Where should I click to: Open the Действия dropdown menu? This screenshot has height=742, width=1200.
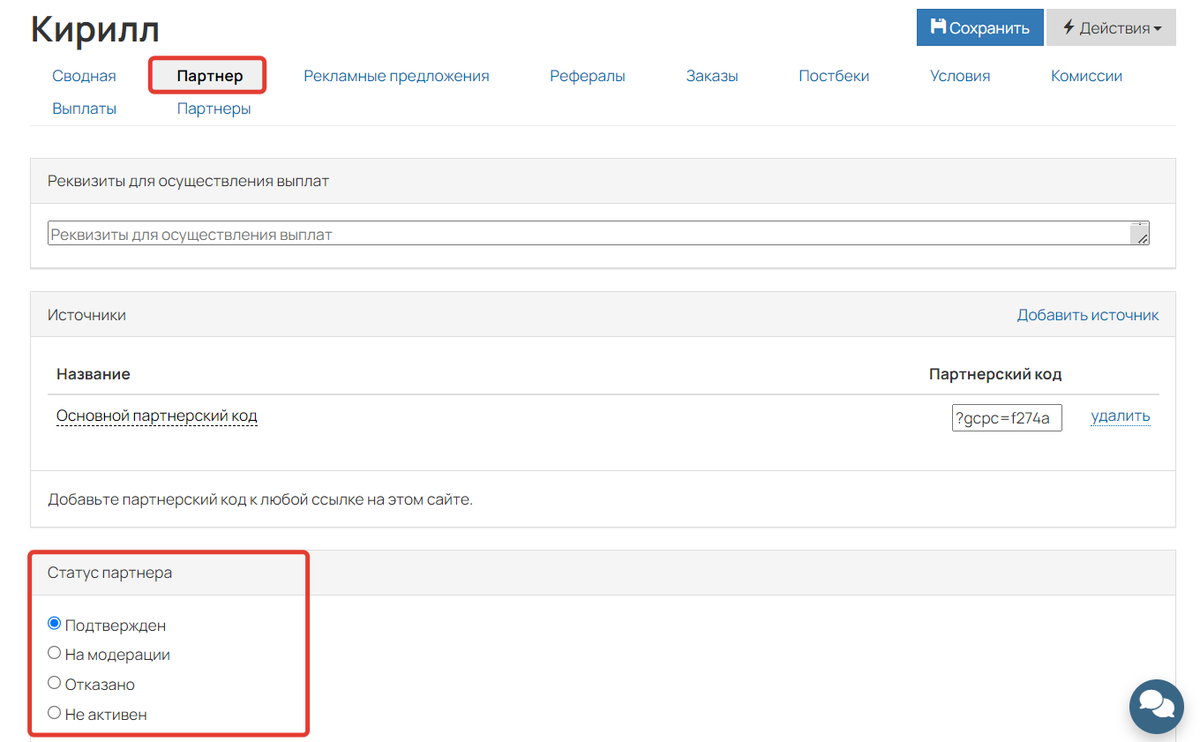pyautogui.click(x=1111, y=28)
